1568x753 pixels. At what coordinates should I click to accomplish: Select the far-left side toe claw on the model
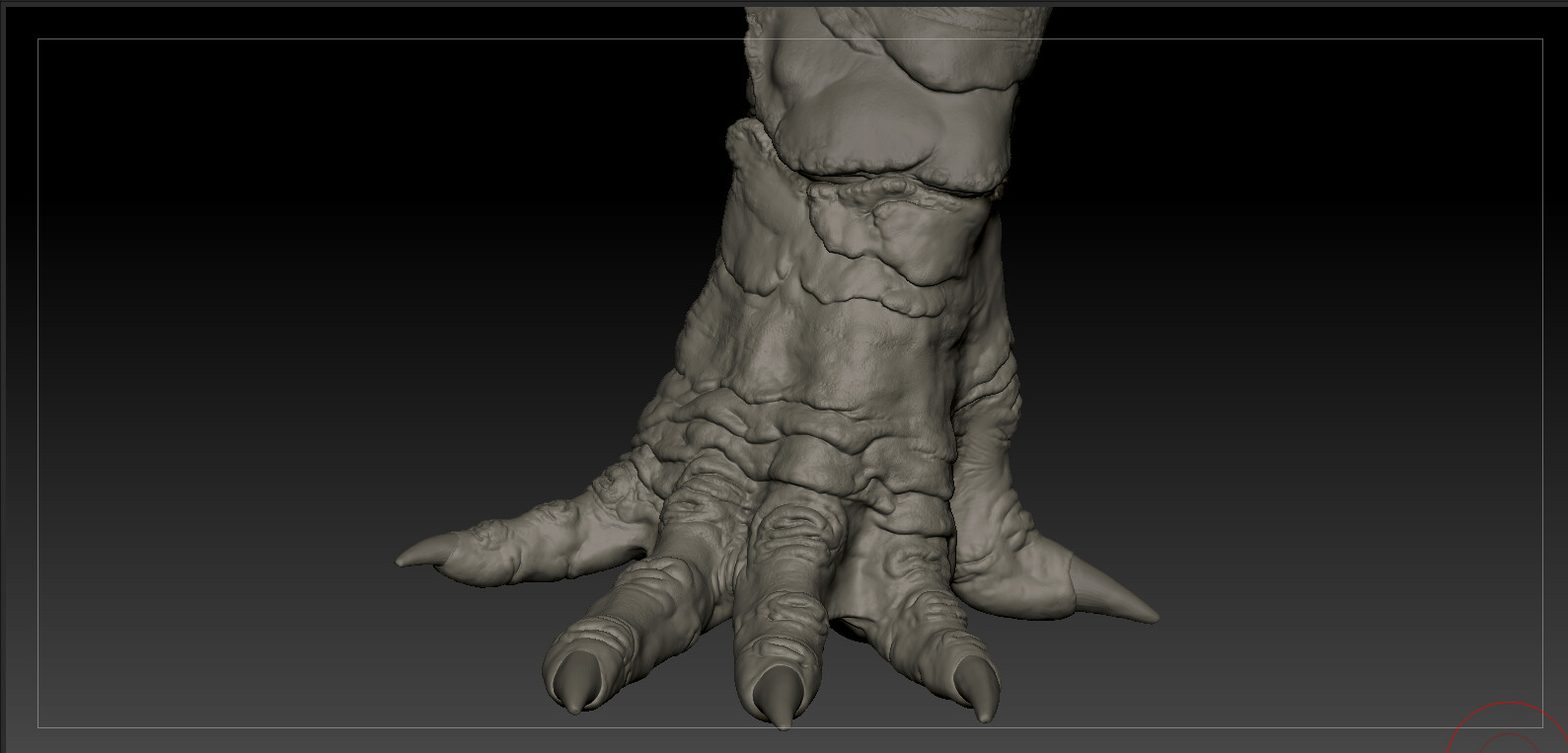pyautogui.click(x=429, y=551)
